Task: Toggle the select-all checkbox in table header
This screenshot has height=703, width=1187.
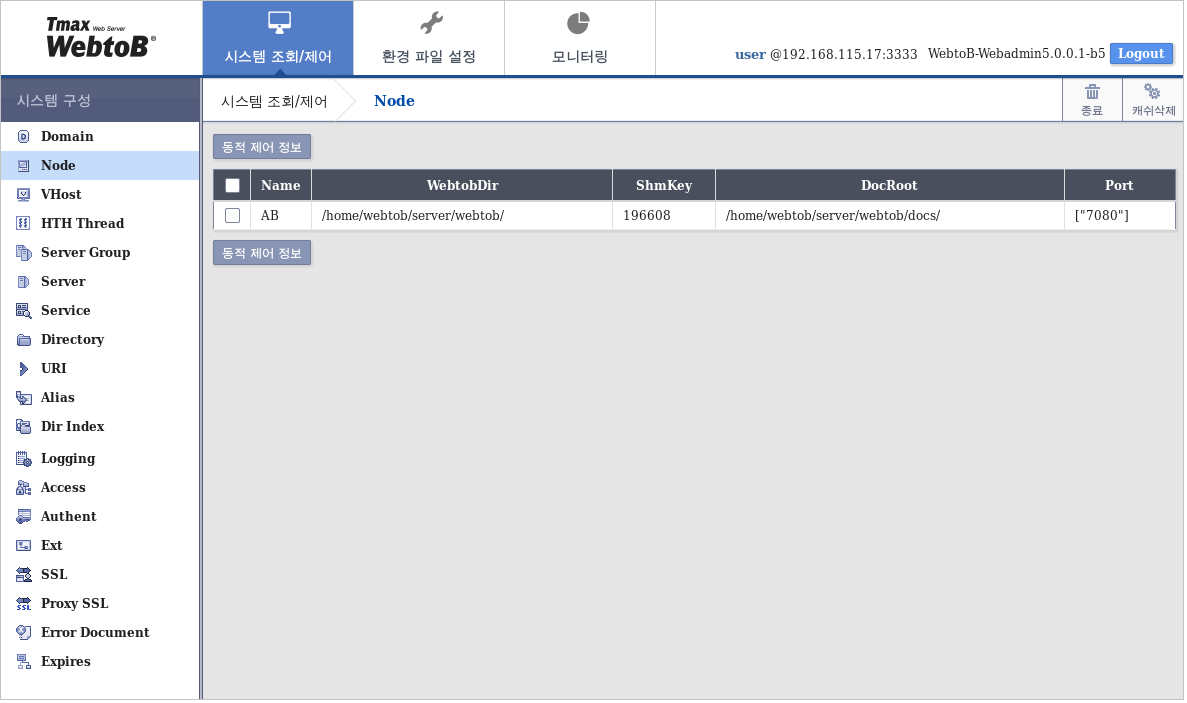Action: tap(232, 185)
